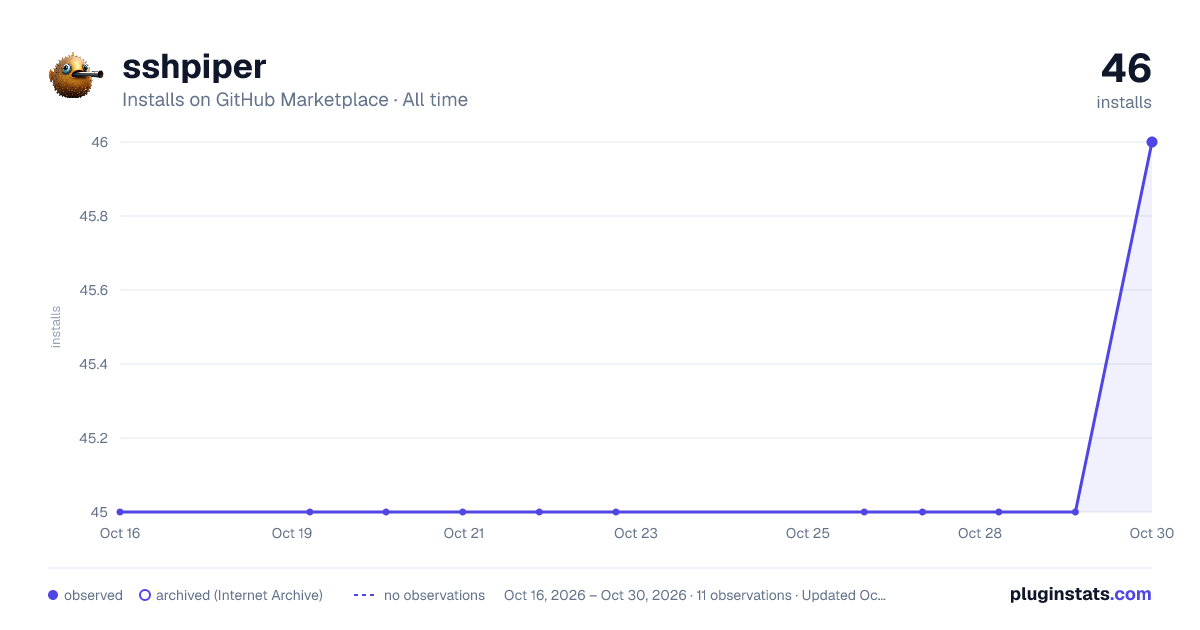Click the 'Oct 28' x-axis label
Viewport: 1200px width, 630px height.
pos(980,533)
